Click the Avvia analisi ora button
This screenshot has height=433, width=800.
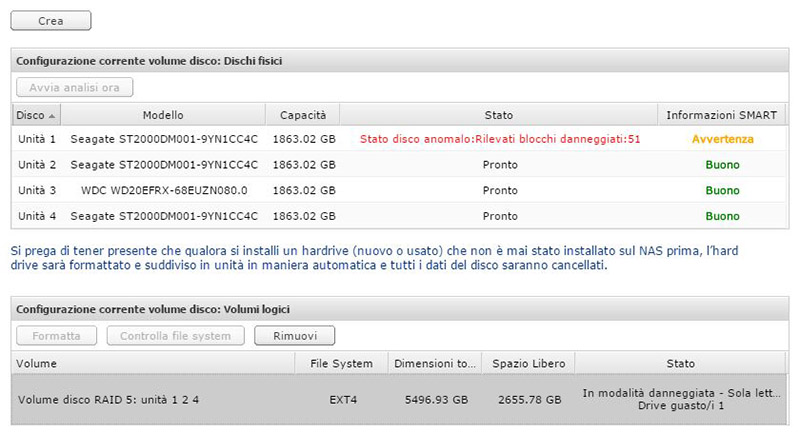(x=74, y=88)
